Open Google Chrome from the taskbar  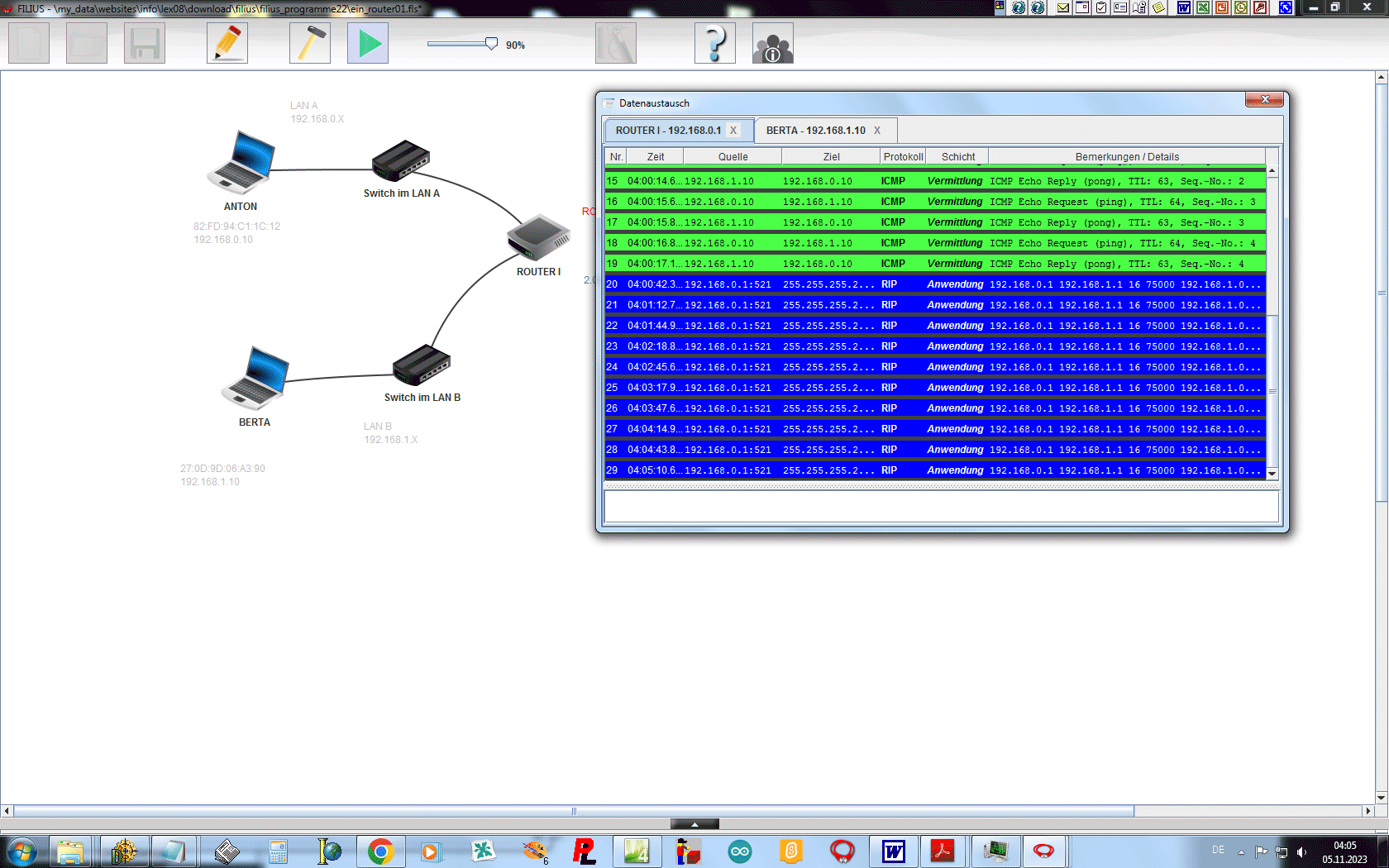coord(380,851)
